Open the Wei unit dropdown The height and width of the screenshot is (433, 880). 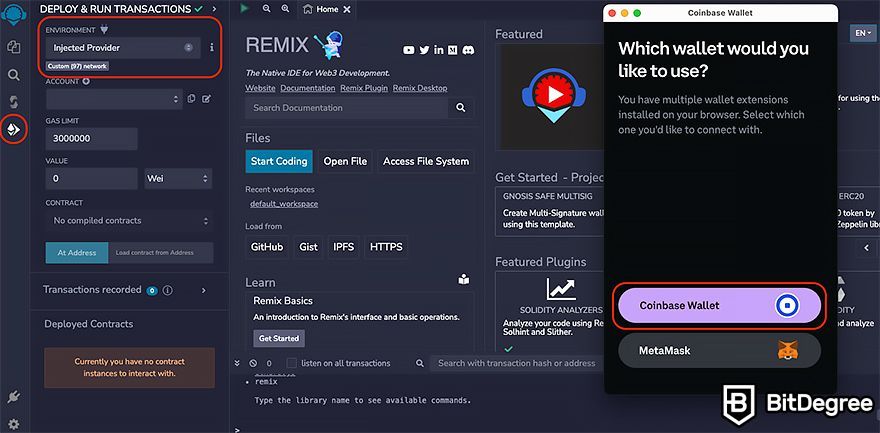tap(178, 178)
